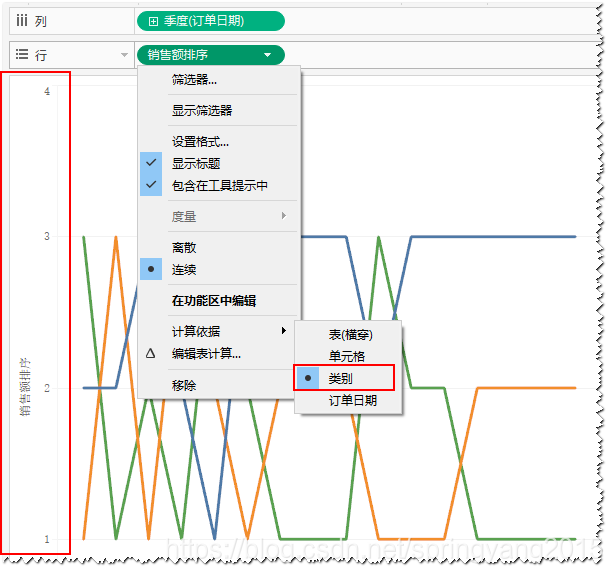The image size is (613, 573).
Task: Open 编辑表计算... menu item
Action: [219, 354]
